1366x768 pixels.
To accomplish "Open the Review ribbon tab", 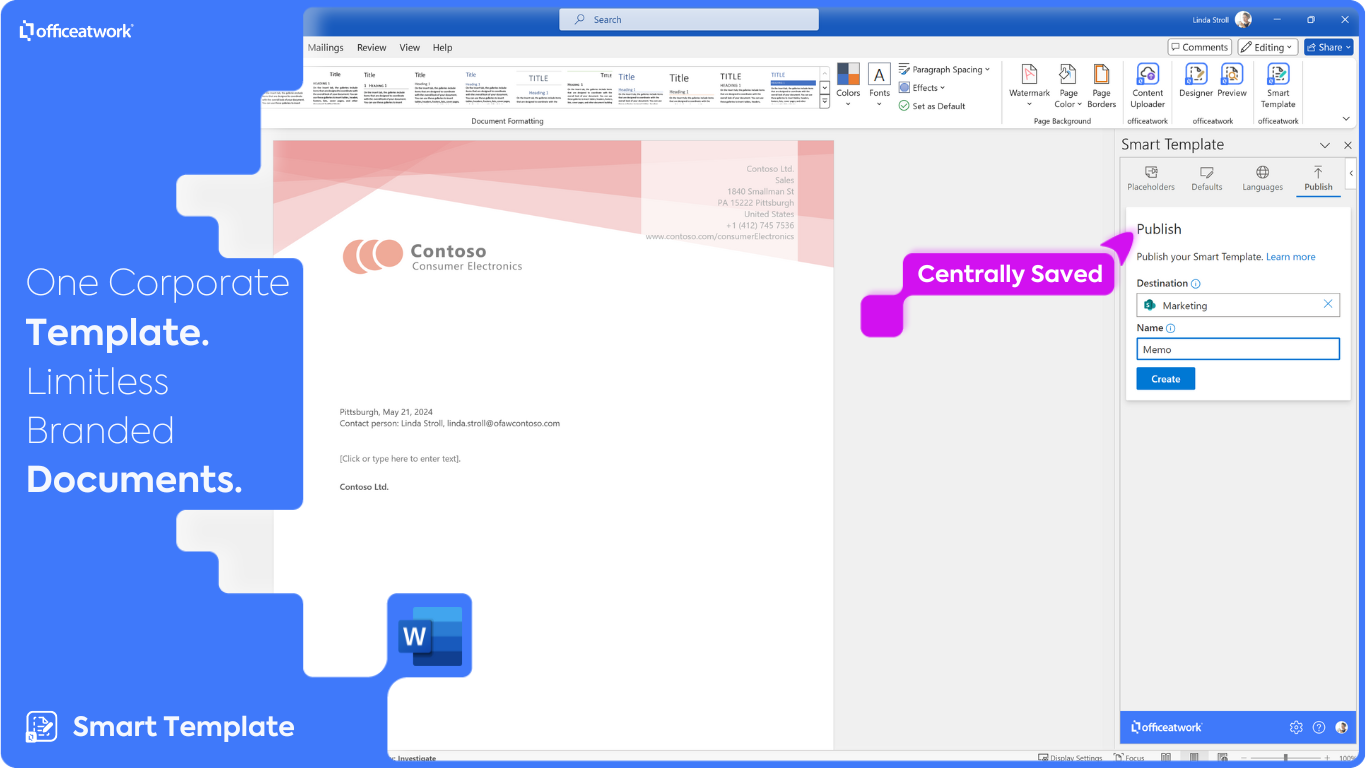I will [x=371, y=47].
